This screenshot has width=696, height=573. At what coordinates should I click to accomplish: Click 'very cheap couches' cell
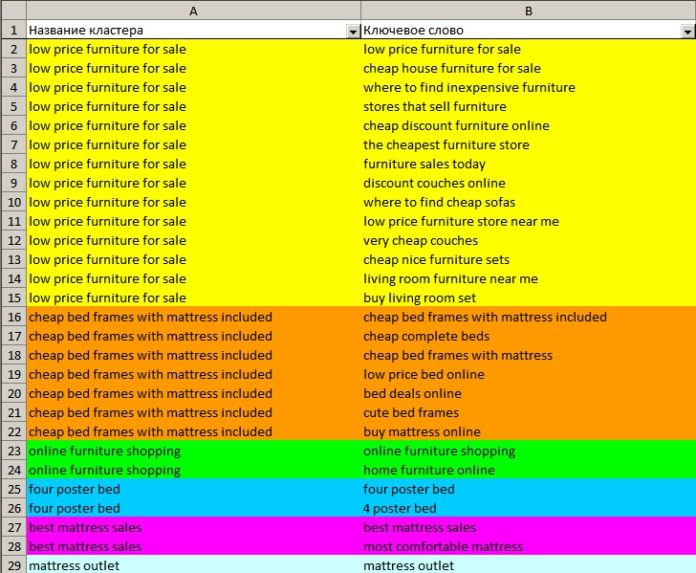420,240
